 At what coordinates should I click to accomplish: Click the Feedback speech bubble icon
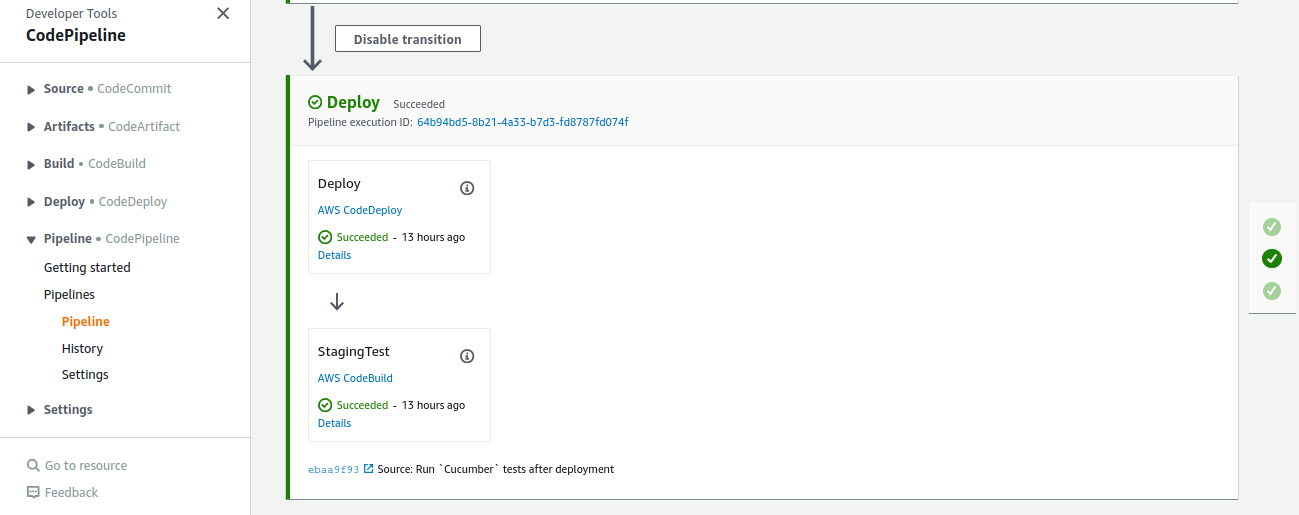(33, 492)
